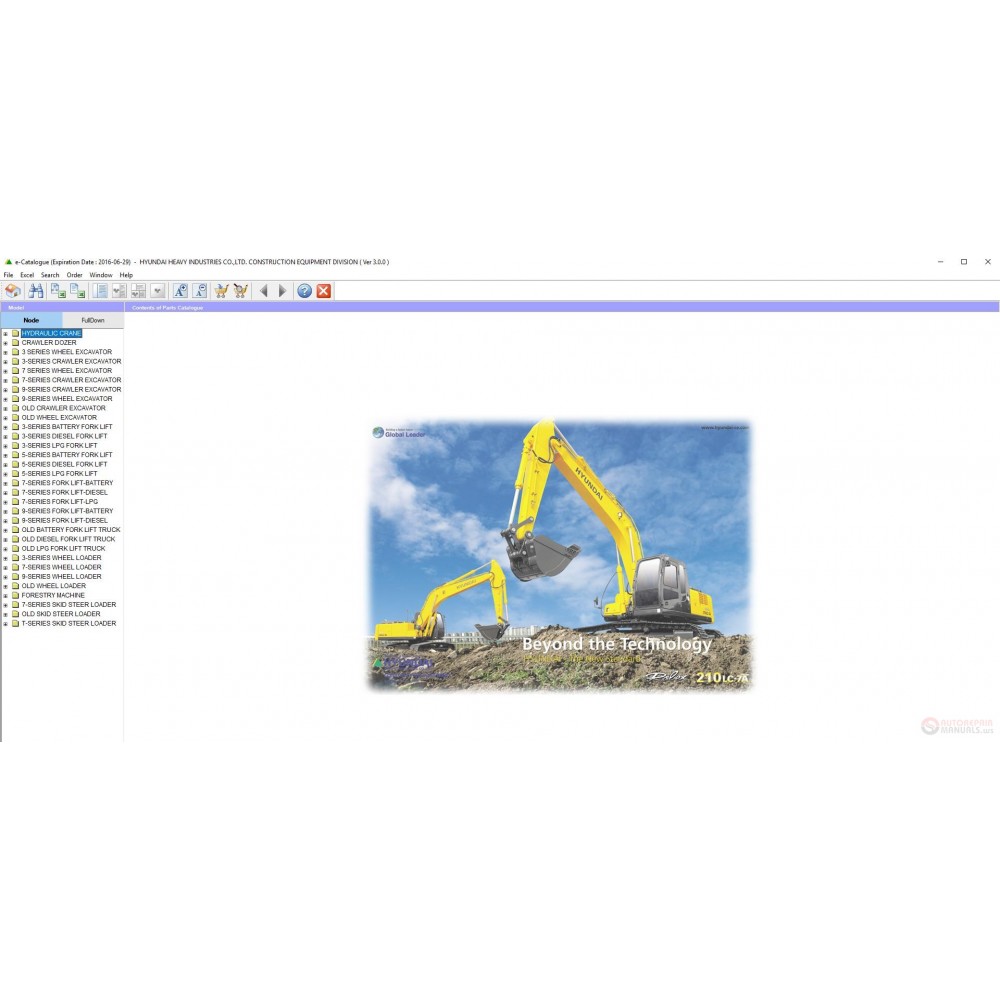Expand 7-SERIES WHEEL LOADER node
The width and height of the screenshot is (1000, 1000).
[6, 568]
